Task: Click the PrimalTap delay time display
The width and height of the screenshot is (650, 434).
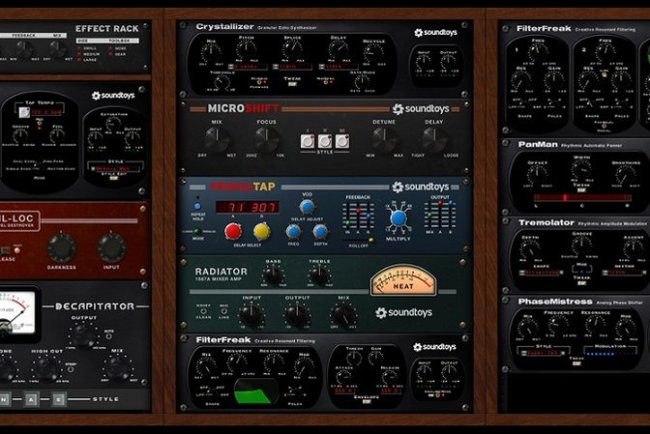Action: tap(247, 207)
